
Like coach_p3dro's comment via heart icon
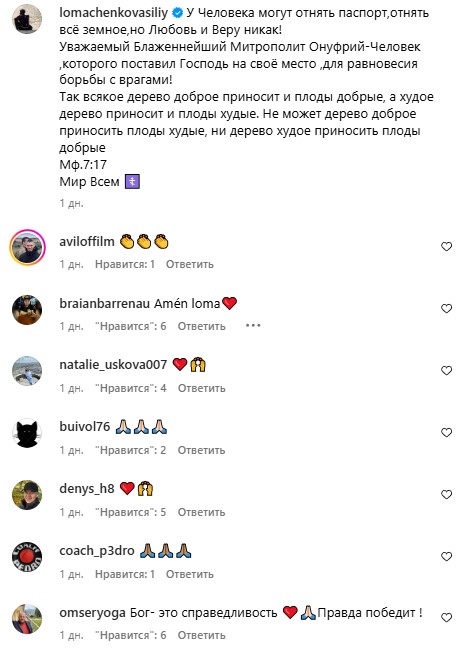[x=446, y=556]
